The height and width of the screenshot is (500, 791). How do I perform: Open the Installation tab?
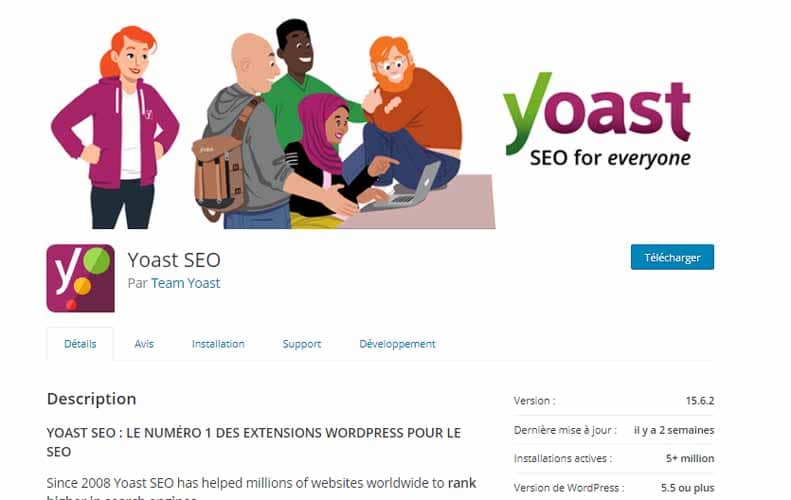[218, 344]
